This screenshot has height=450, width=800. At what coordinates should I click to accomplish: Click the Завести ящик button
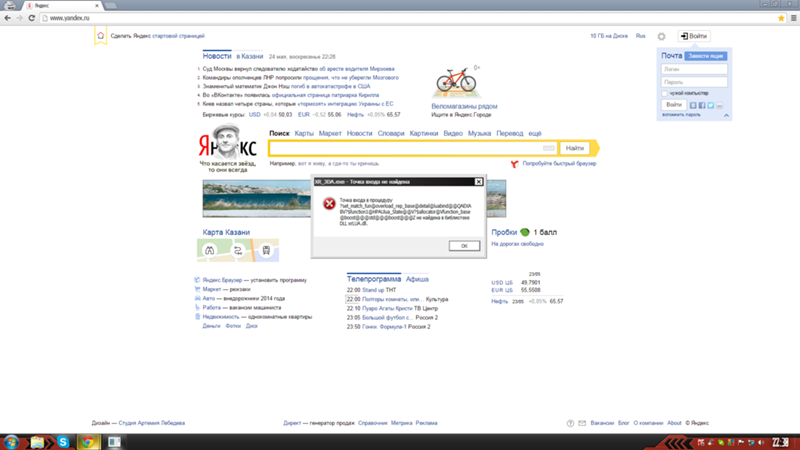pos(706,56)
